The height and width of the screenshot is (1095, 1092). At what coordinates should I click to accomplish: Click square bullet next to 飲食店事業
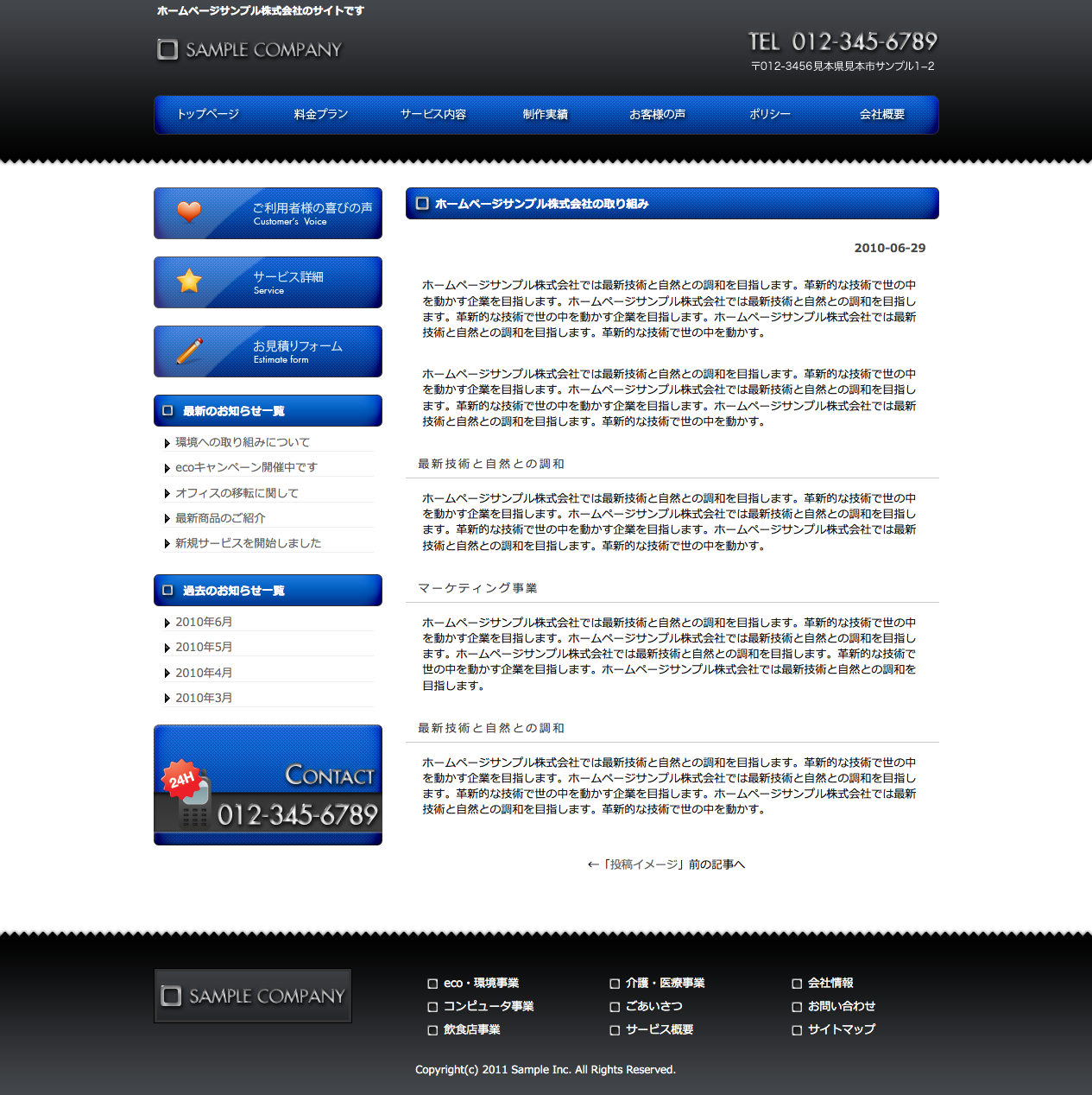point(432,1030)
